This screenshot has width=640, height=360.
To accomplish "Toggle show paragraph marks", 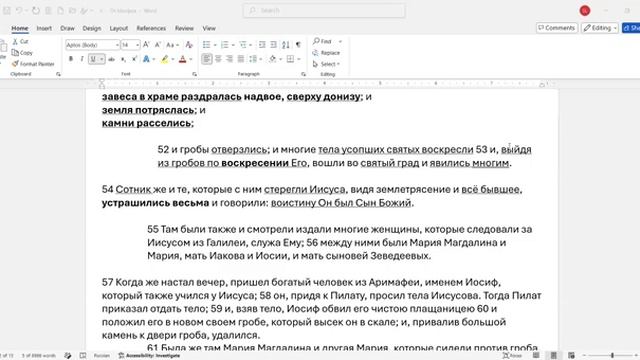I will click(x=298, y=44).
